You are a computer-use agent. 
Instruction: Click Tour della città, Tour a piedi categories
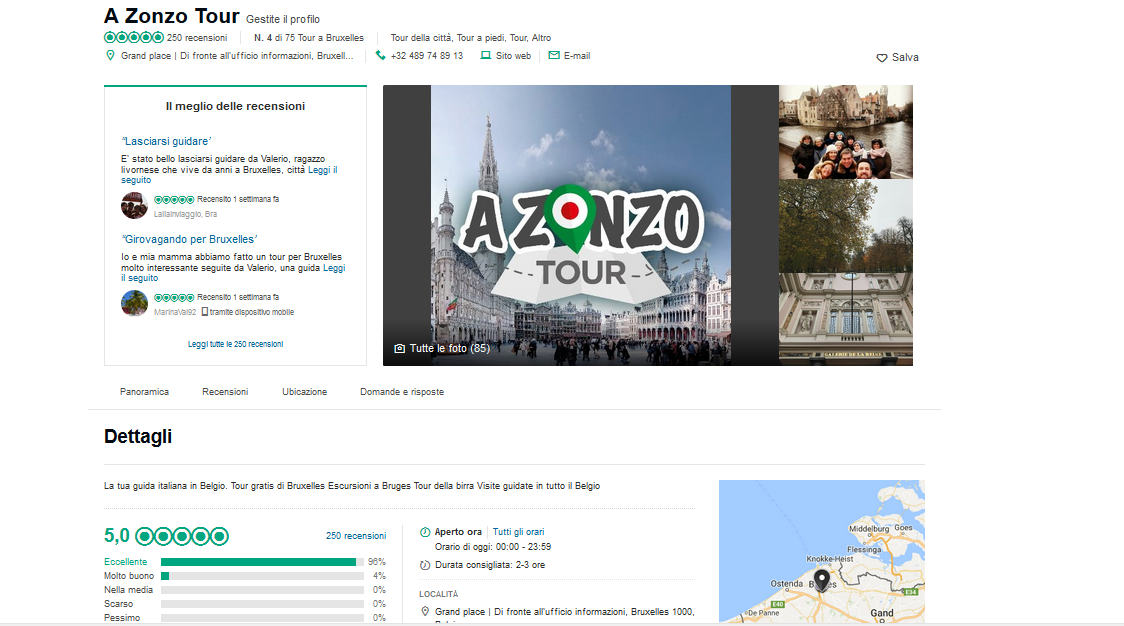click(x=470, y=37)
